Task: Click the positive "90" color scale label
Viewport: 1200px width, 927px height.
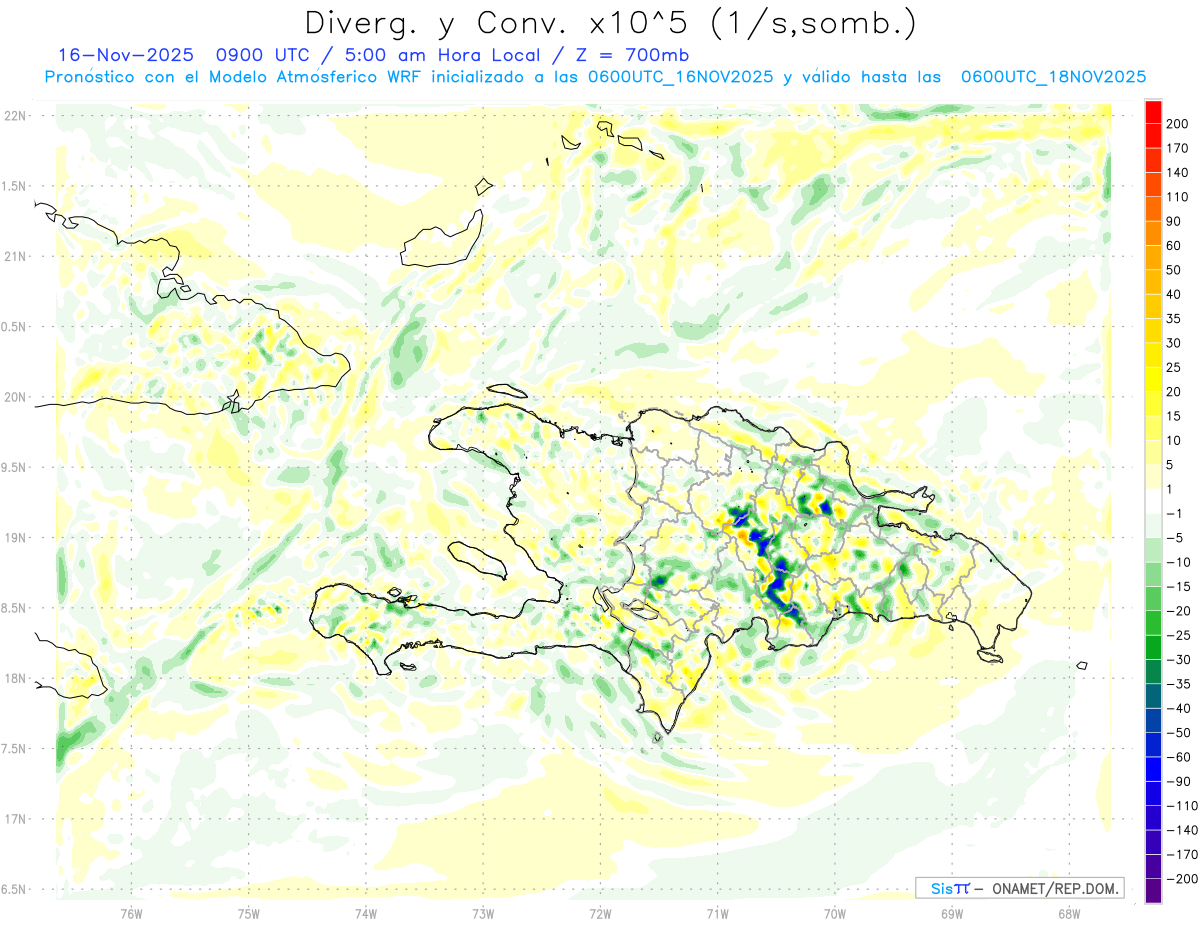Action: click(1174, 222)
